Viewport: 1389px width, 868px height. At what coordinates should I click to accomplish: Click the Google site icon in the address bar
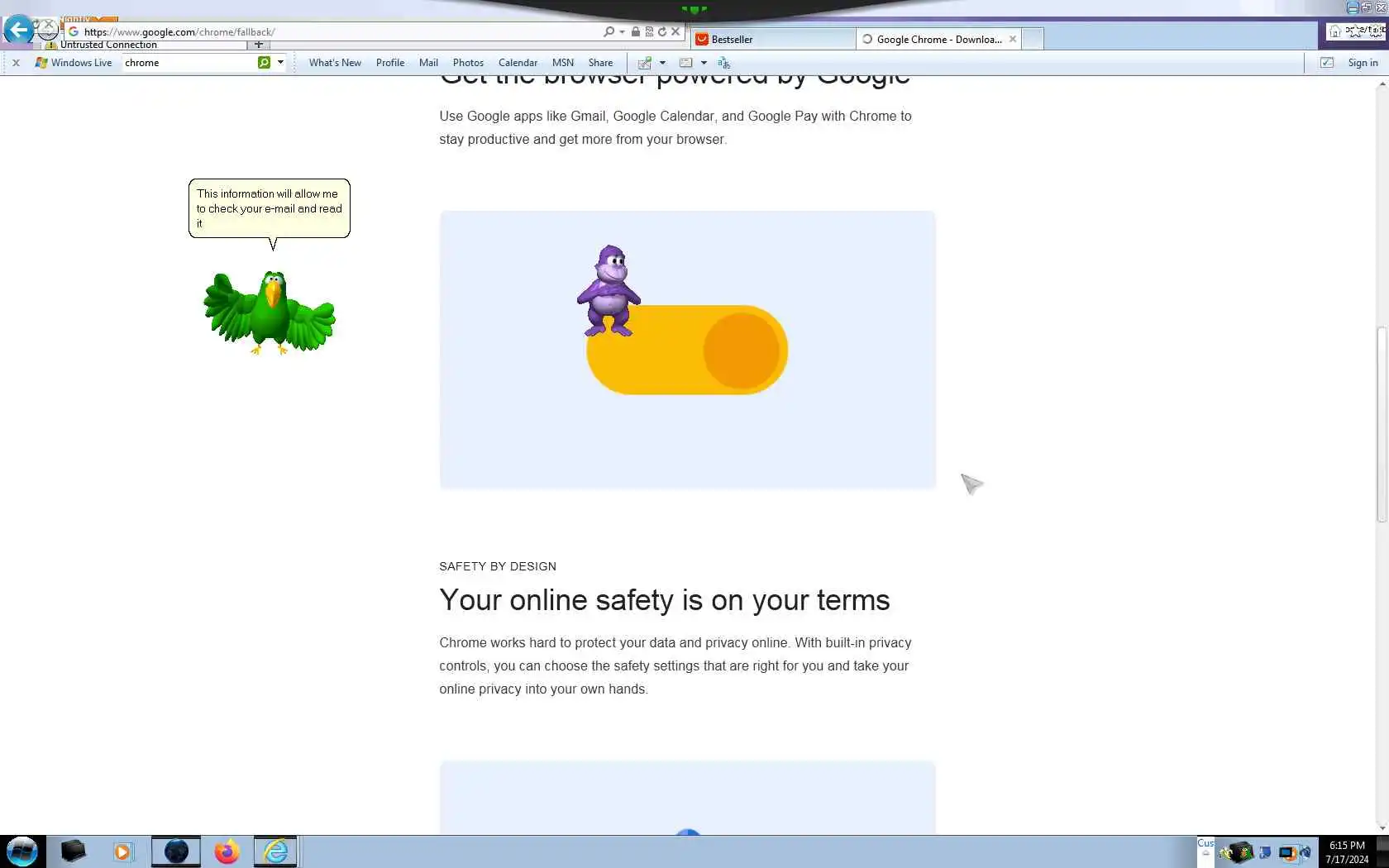tap(74, 31)
